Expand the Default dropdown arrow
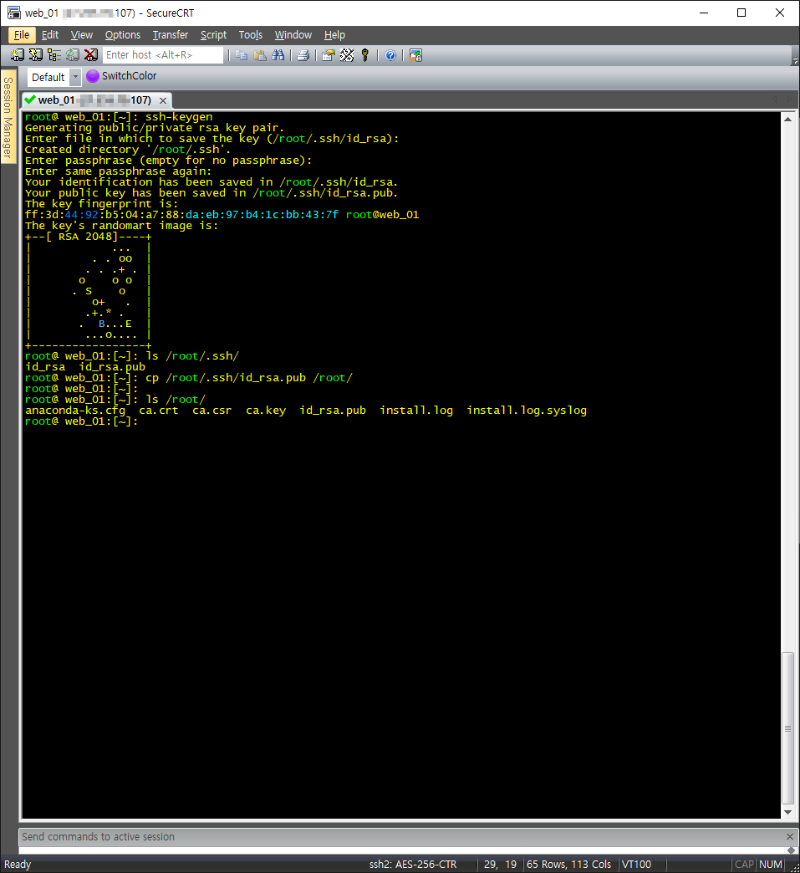 coord(75,77)
